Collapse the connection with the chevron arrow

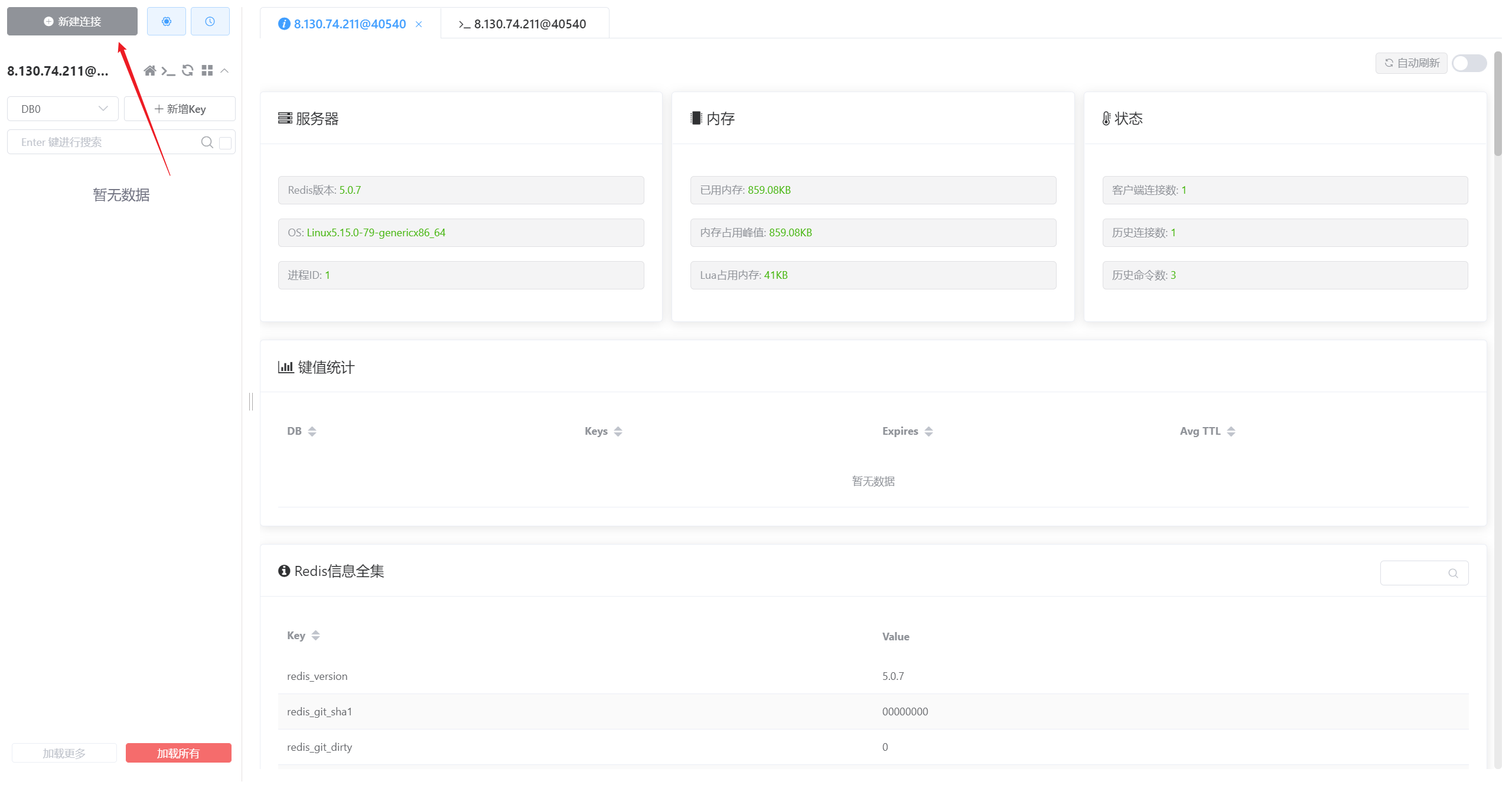224,71
